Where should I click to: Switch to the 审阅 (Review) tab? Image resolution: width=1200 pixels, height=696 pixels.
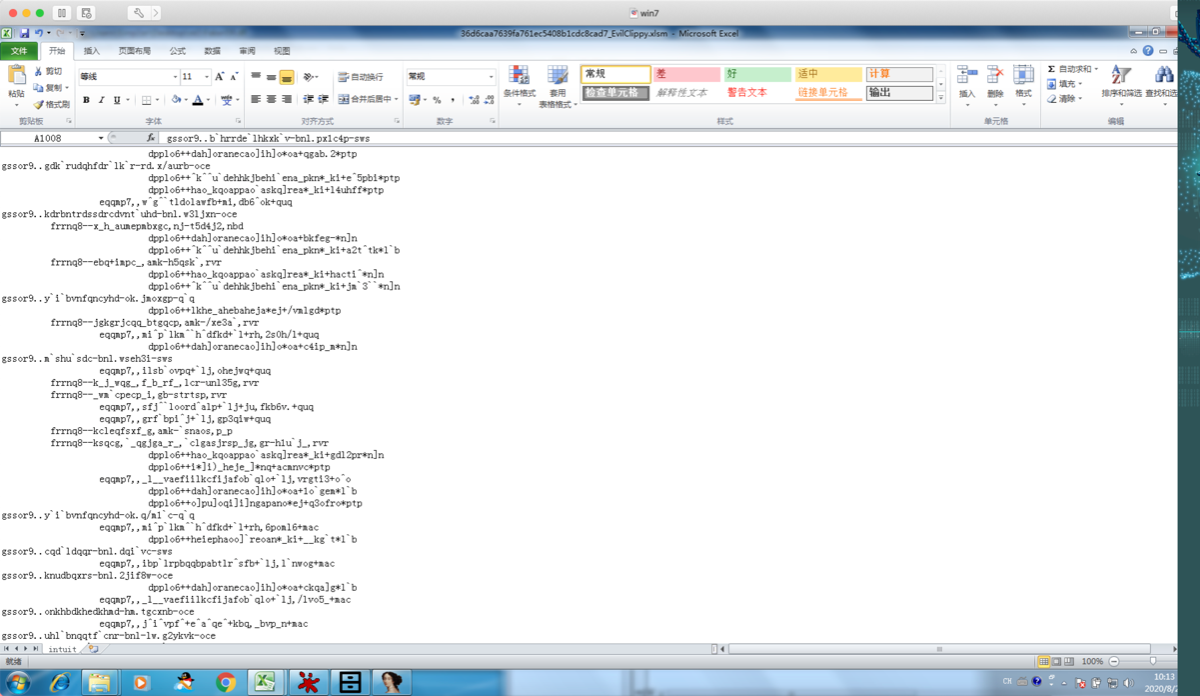coord(247,51)
